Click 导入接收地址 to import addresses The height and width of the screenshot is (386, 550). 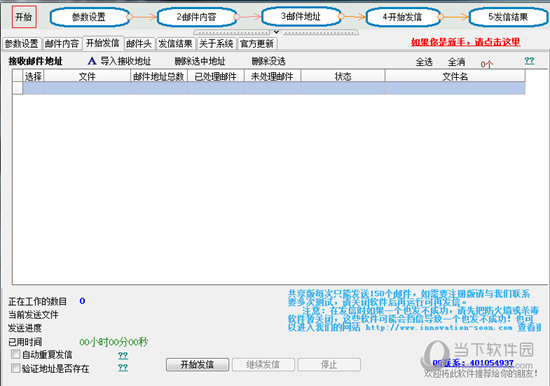126,61
